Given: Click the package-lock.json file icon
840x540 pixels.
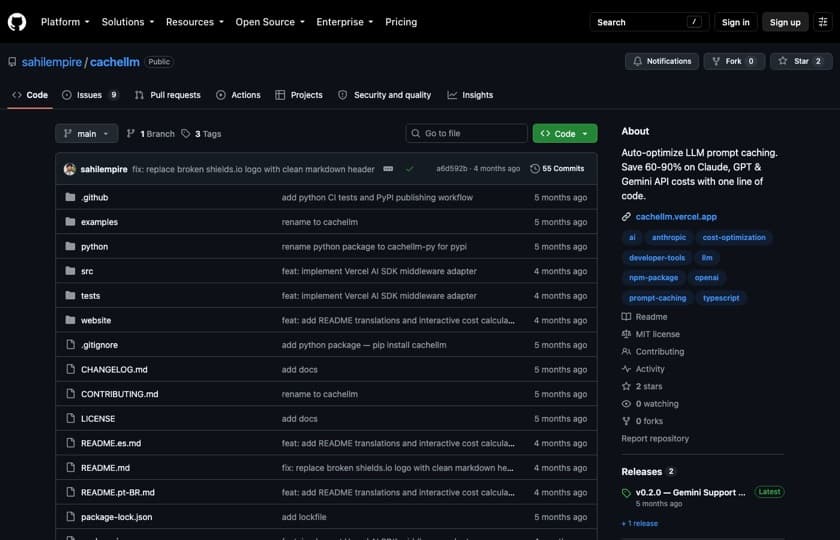Looking at the screenshot, I should [x=70, y=517].
